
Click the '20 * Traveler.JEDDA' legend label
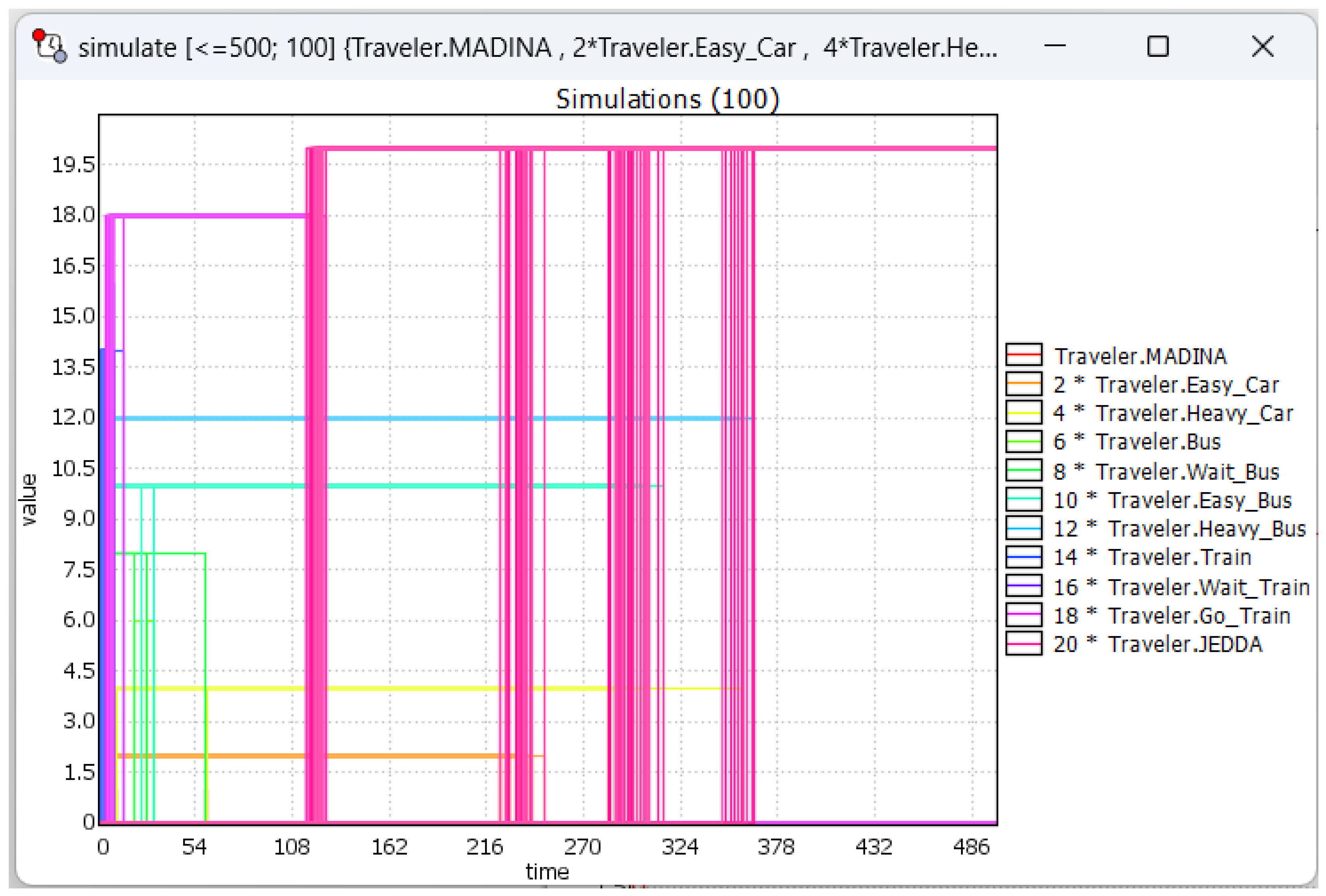point(1157,645)
